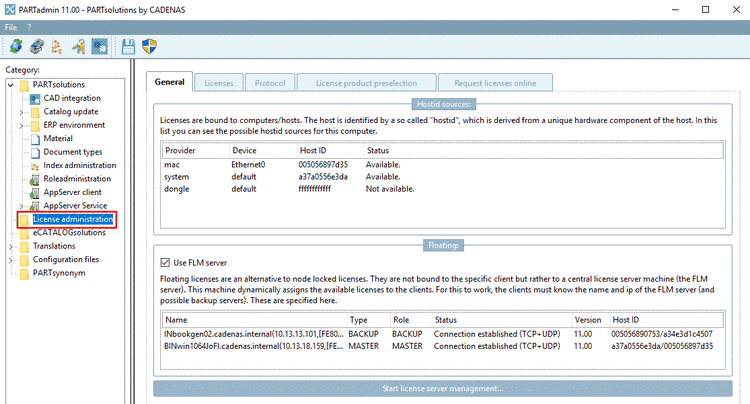Click the Document types page icon
Screen dimensions: 750x404
click(35, 153)
